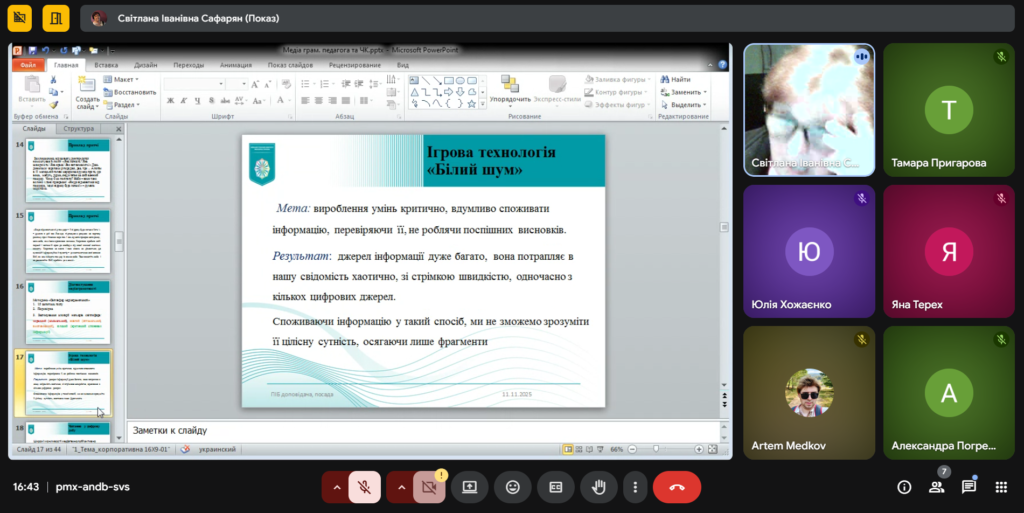Unmute the microphone

point(366,487)
